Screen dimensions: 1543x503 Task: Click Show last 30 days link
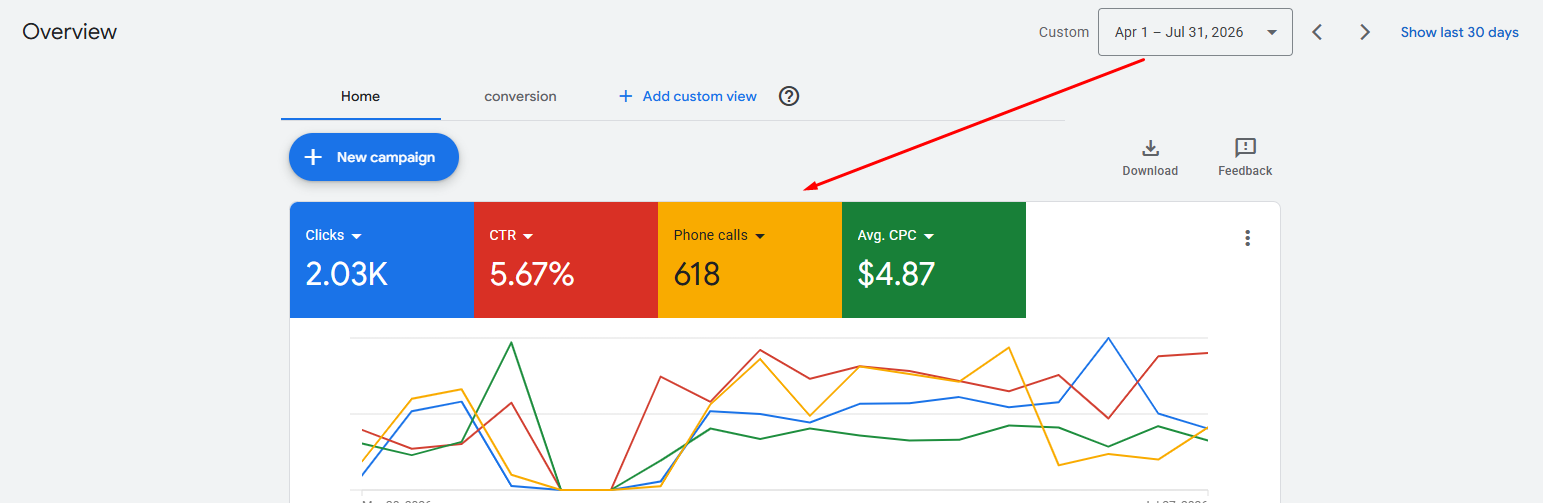1459,32
